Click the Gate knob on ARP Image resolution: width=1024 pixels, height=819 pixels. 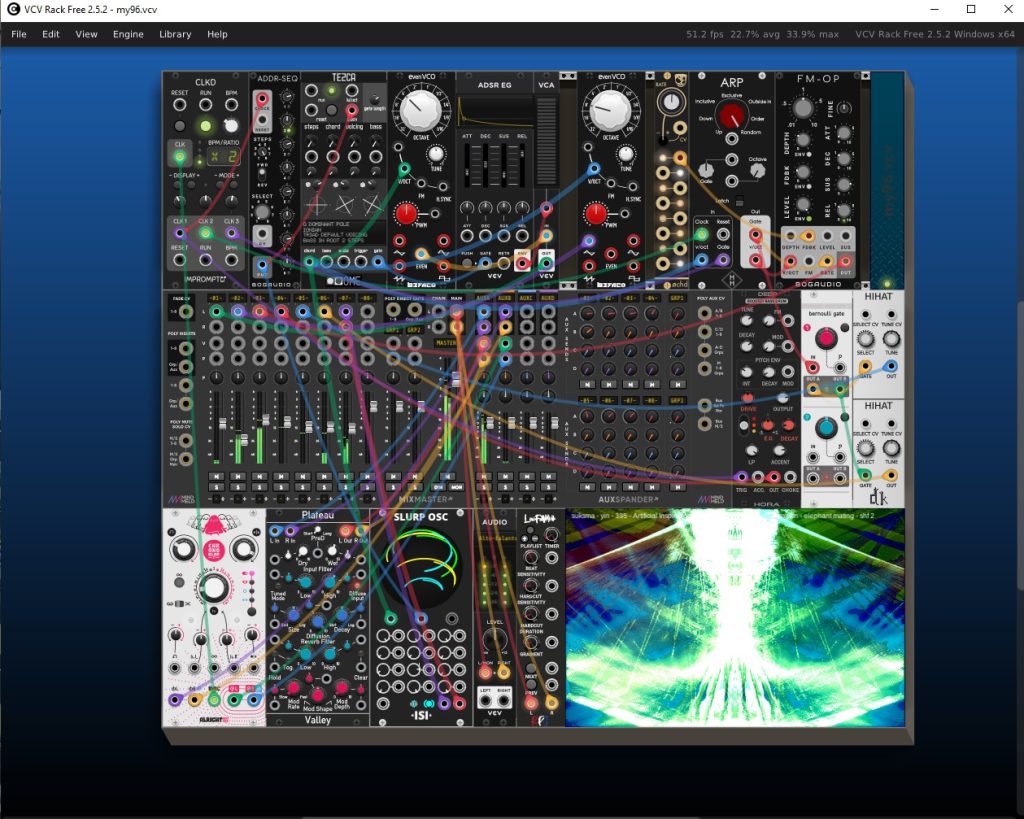coord(706,169)
